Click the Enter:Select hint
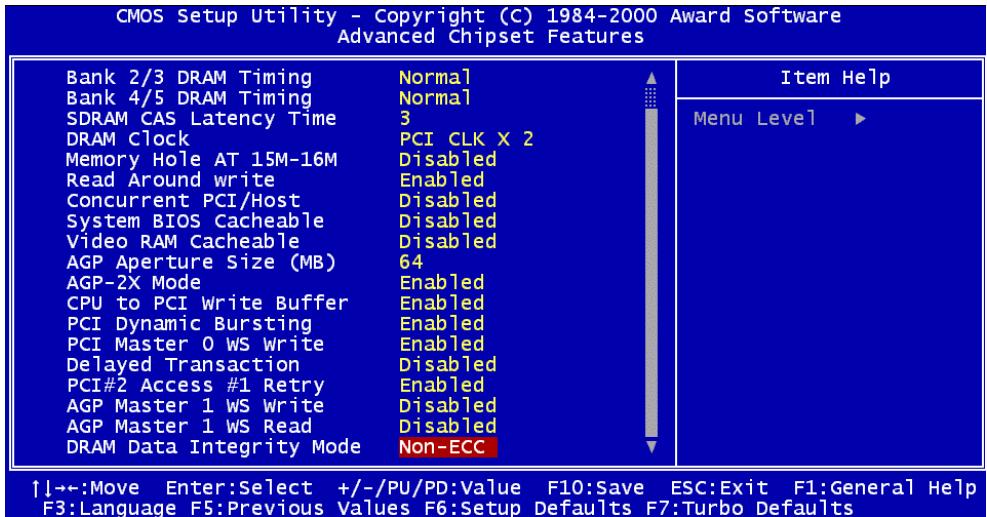Image resolution: width=987 pixels, height=517 pixels. click(239, 488)
